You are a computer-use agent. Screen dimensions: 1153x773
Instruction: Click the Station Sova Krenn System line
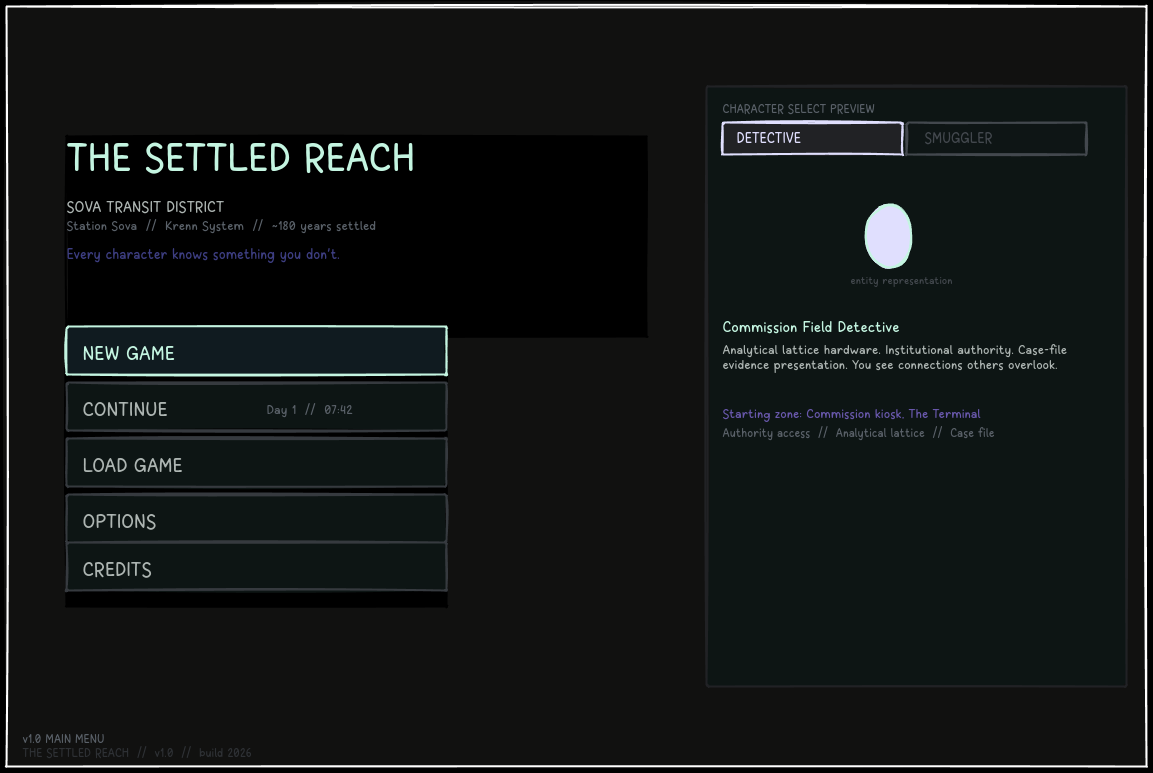point(221,227)
